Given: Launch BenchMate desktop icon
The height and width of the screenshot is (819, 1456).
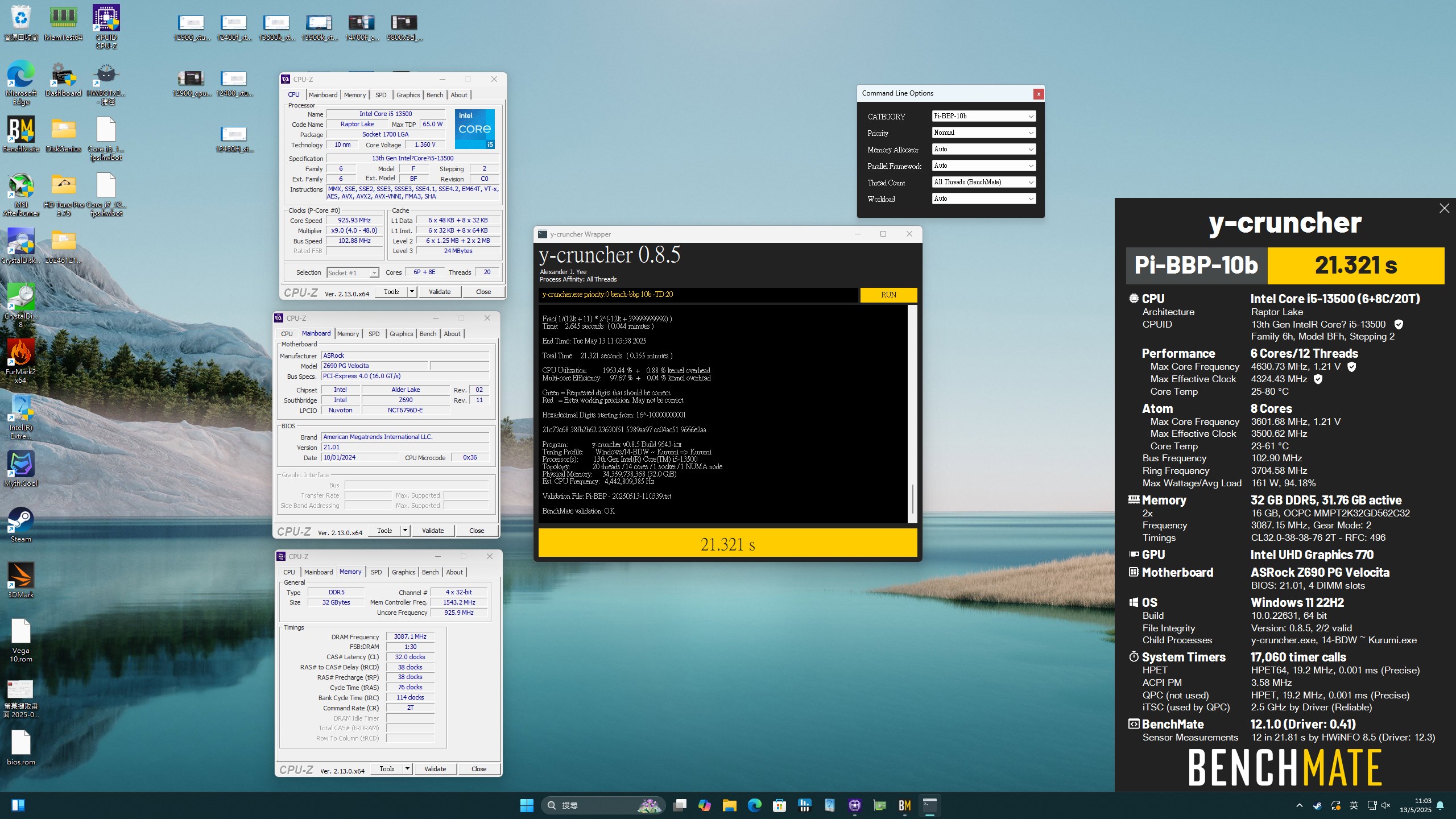Looking at the screenshot, I should (21, 134).
